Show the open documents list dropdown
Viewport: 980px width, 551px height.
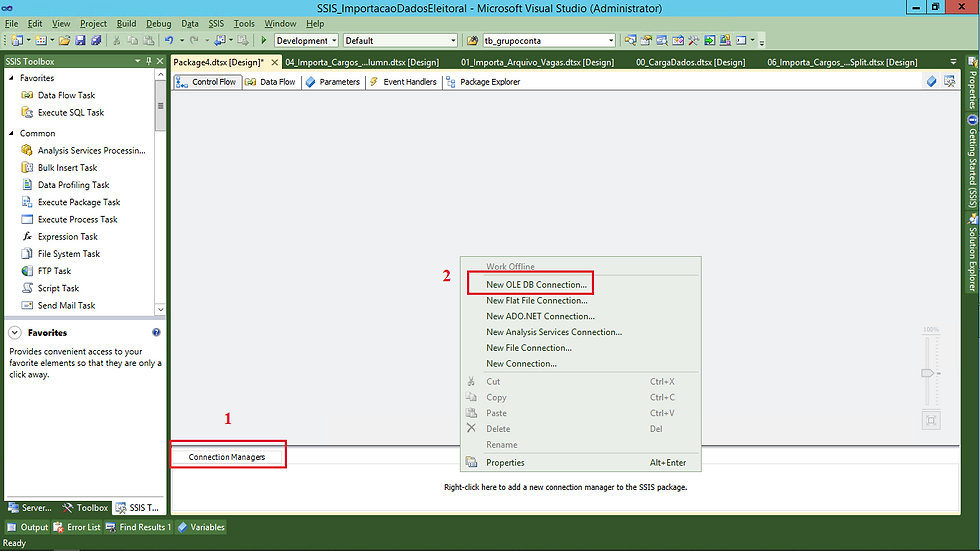(953, 62)
